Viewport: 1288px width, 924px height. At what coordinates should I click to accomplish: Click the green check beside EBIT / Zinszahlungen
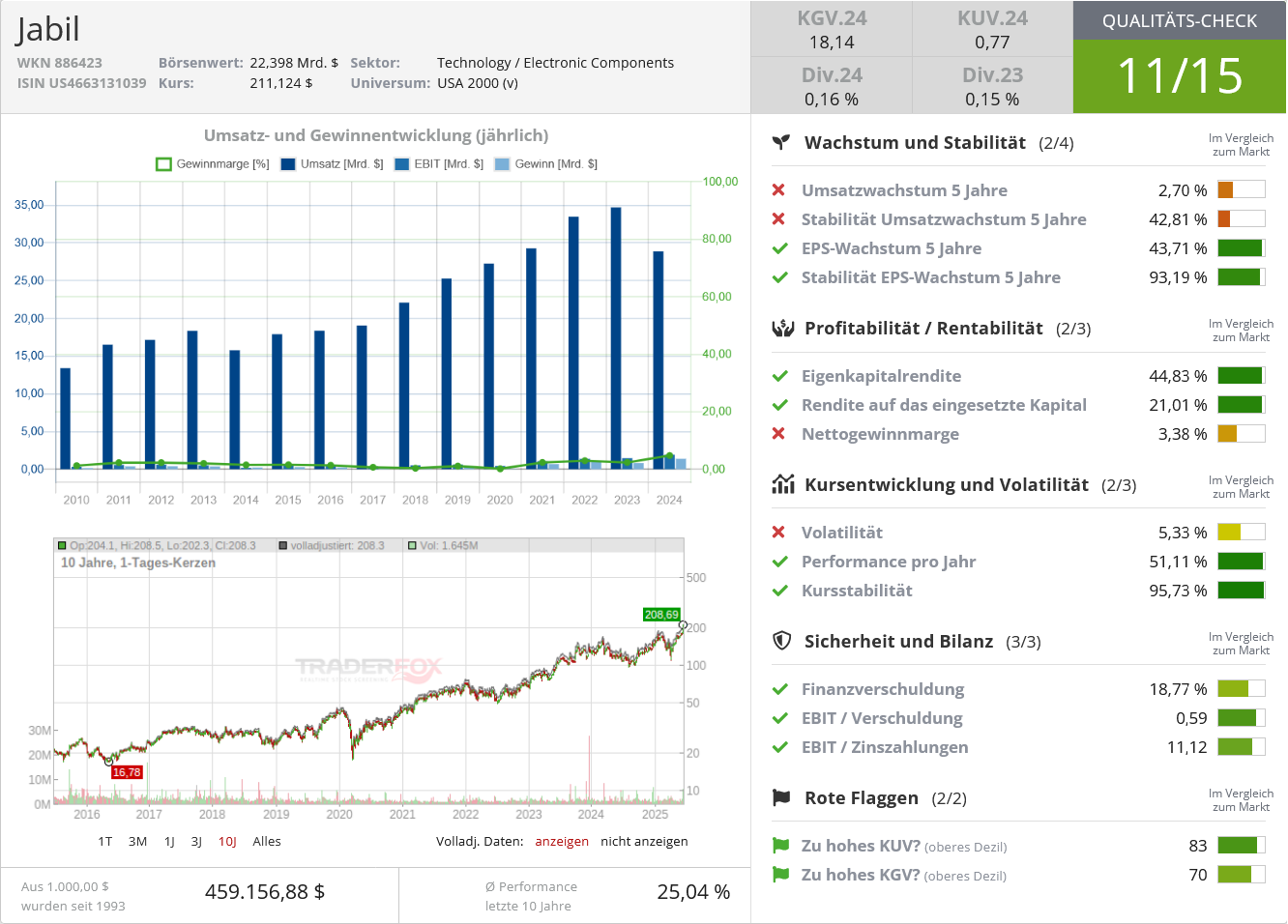click(x=779, y=747)
